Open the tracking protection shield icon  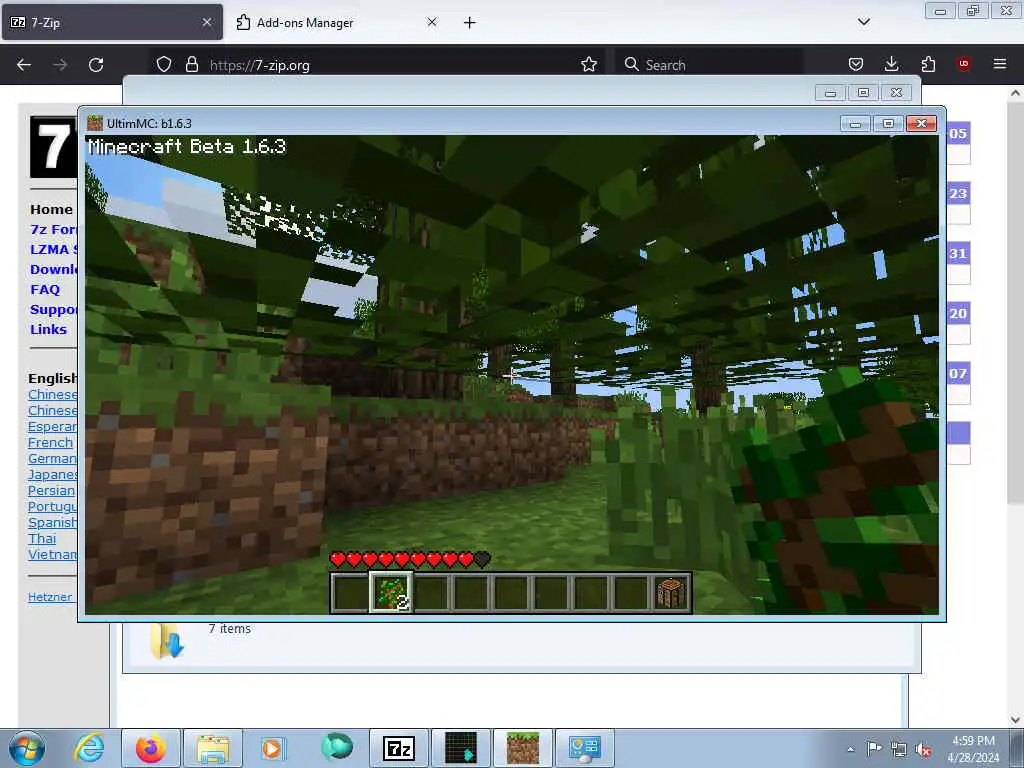(164, 64)
